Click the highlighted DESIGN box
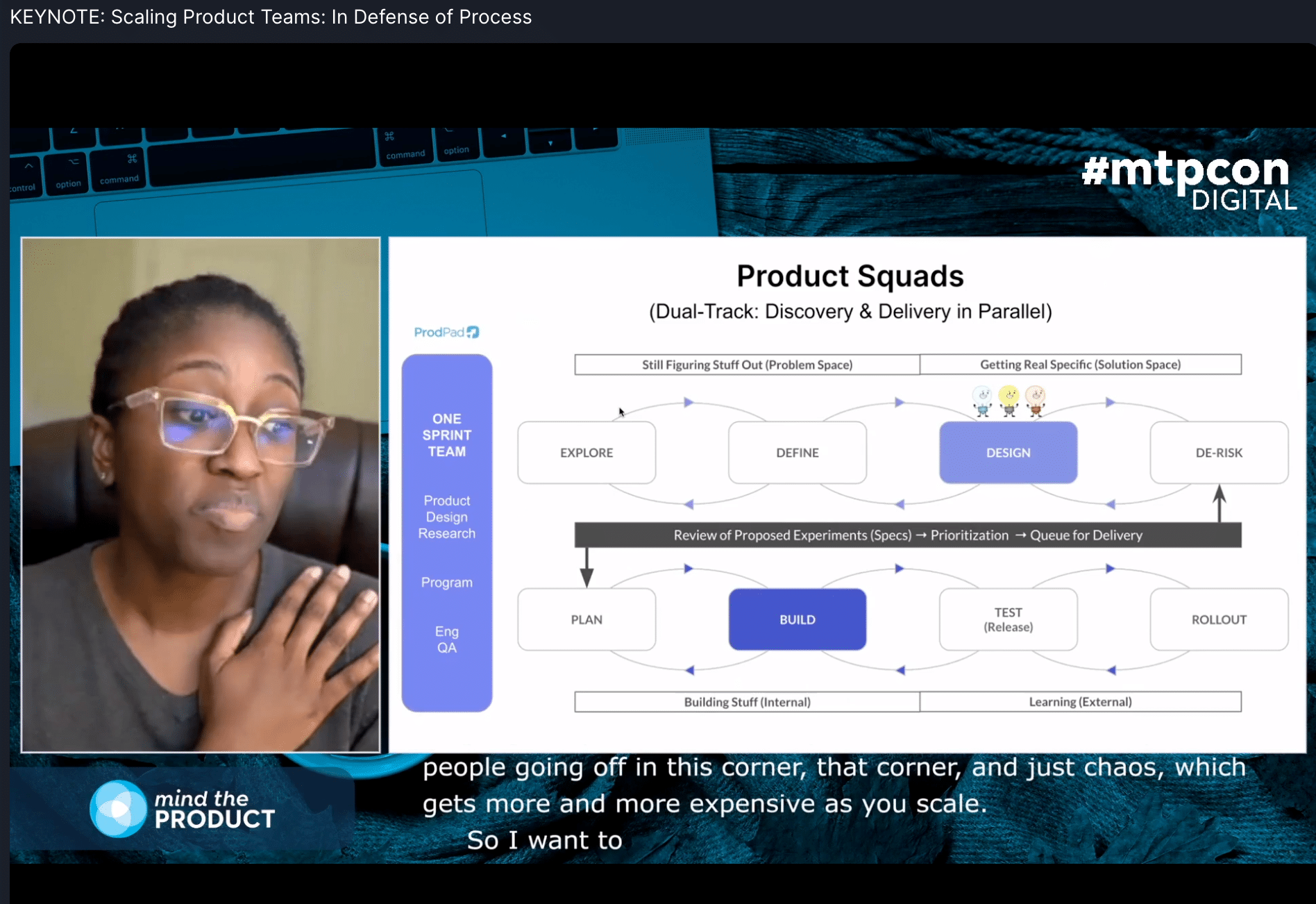Image resolution: width=1316 pixels, height=904 pixels. coord(1009,453)
